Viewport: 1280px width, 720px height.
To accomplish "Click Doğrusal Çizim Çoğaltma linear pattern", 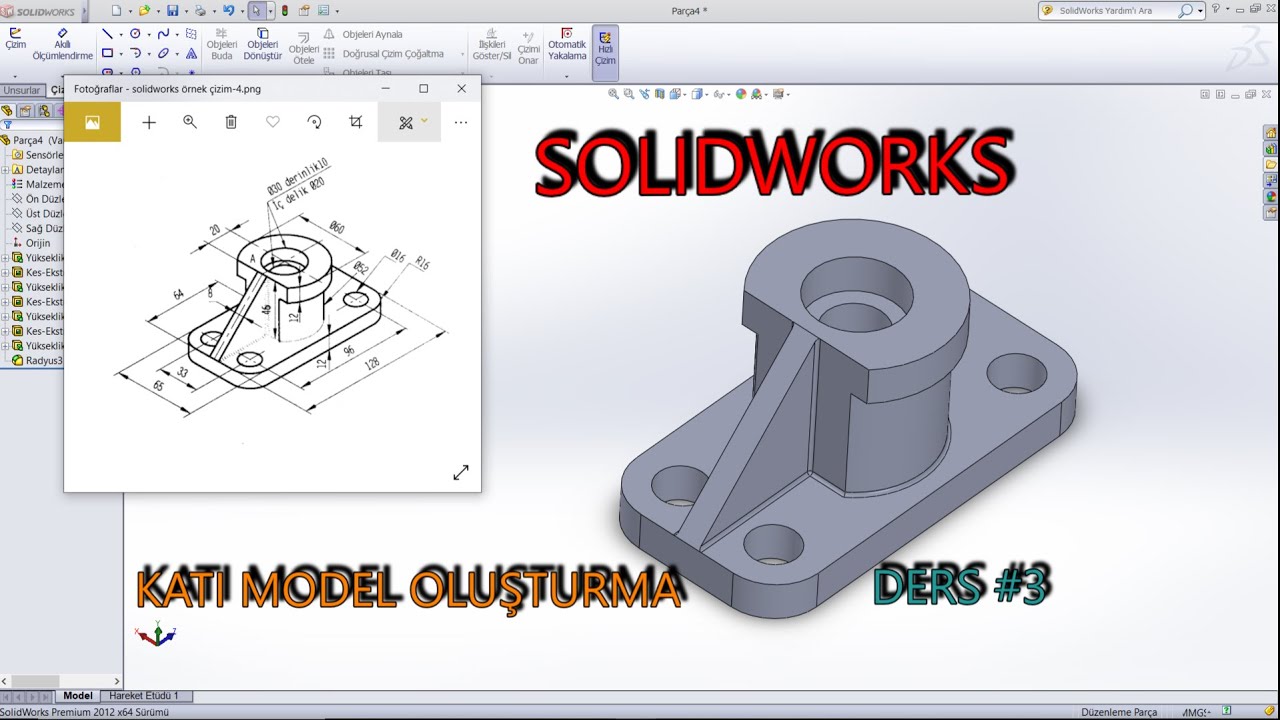I will [384, 54].
